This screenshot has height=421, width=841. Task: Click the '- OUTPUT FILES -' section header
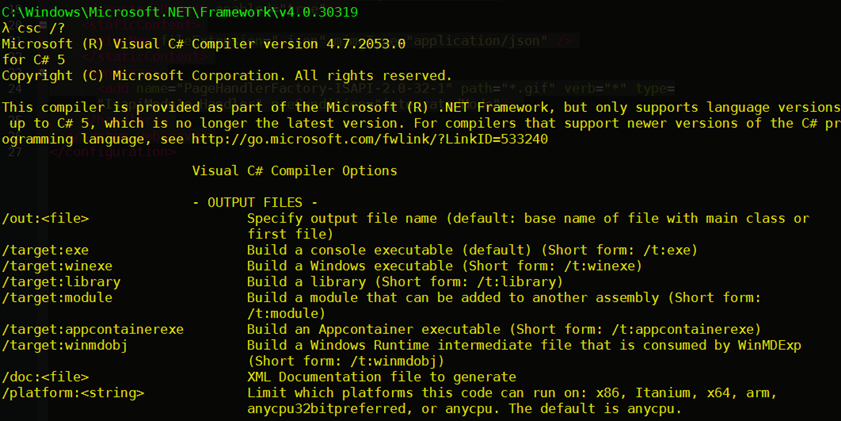[x=255, y=203]
